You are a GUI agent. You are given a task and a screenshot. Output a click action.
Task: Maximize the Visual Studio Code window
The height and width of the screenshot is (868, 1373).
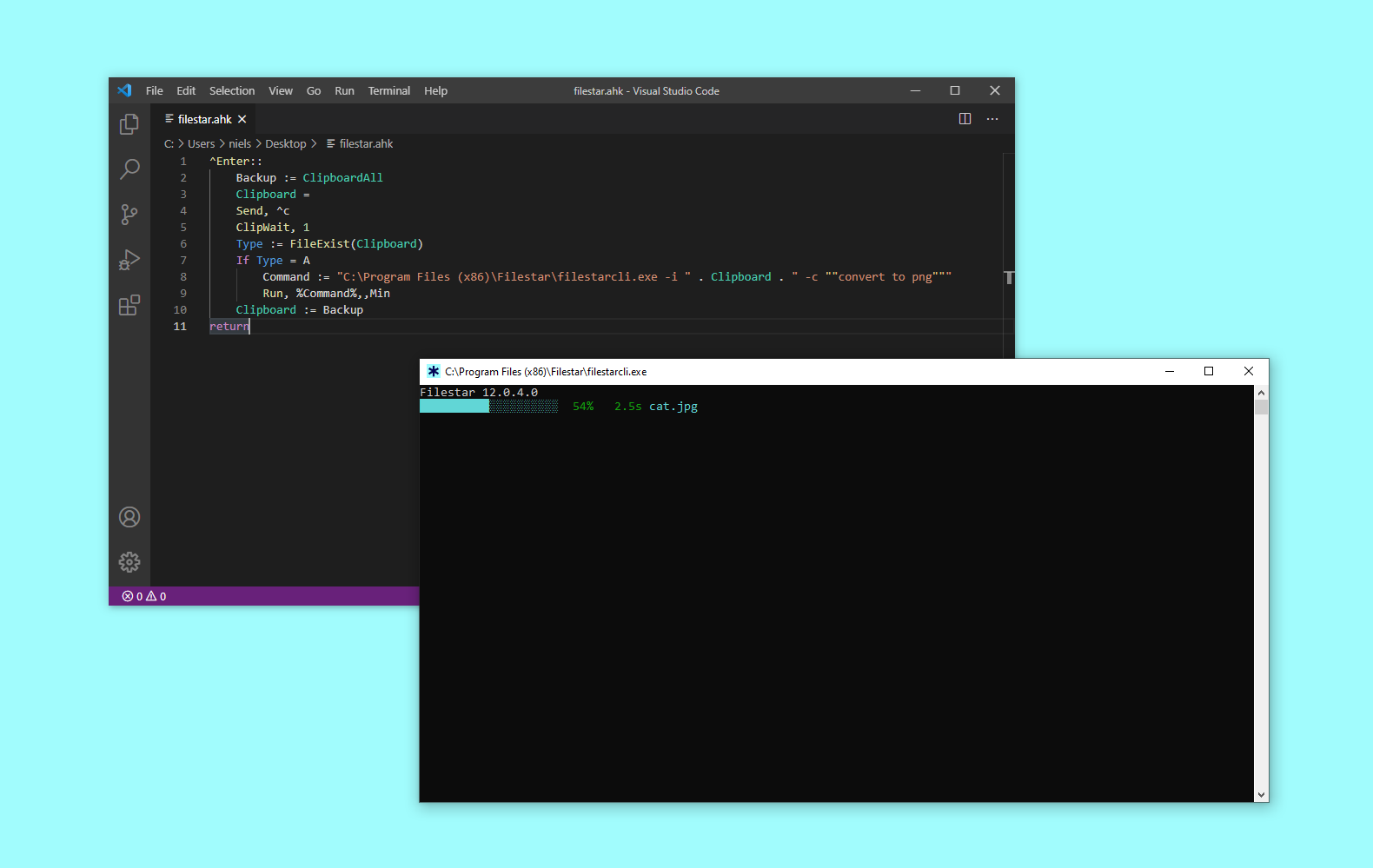(x=955, y=90)
